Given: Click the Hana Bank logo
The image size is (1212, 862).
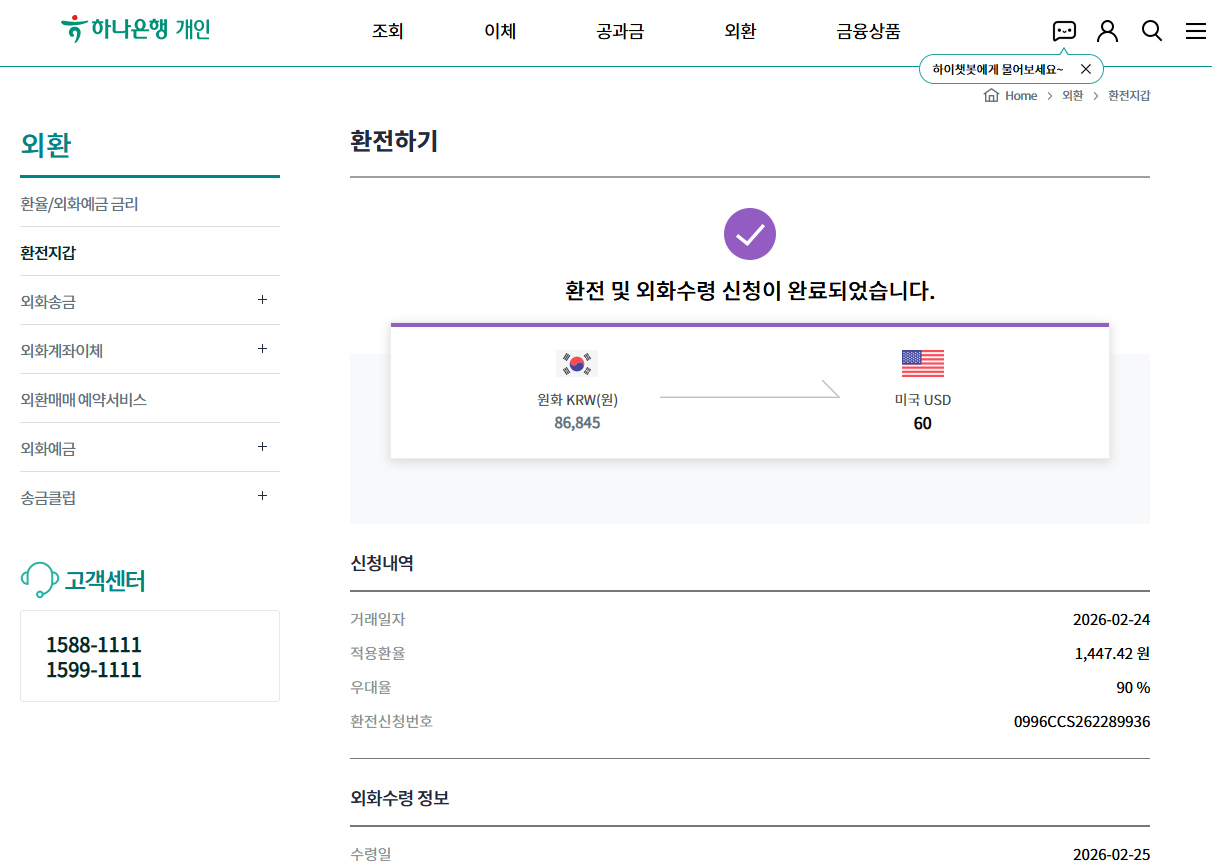Looking at the screenshot, I should pos(135,29).
